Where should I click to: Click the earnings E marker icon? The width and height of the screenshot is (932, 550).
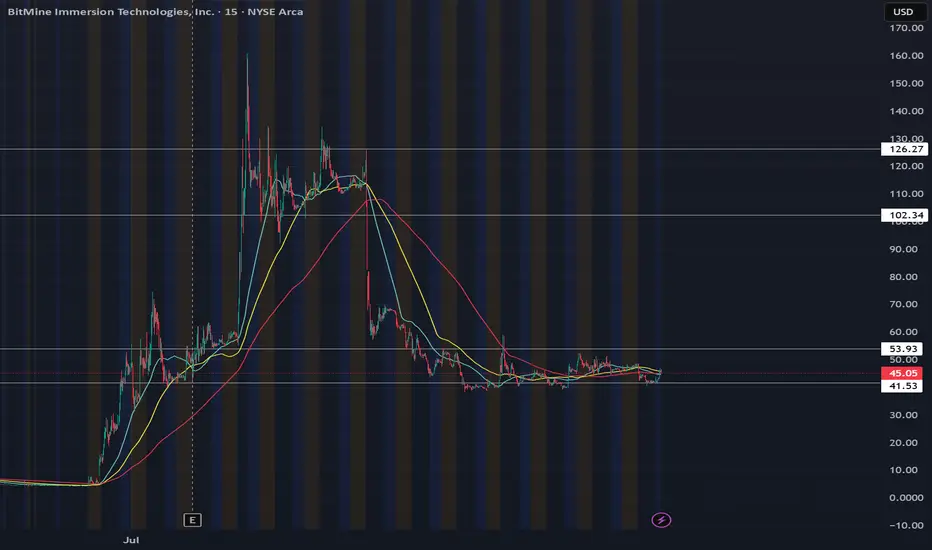(x=192, y=520)
